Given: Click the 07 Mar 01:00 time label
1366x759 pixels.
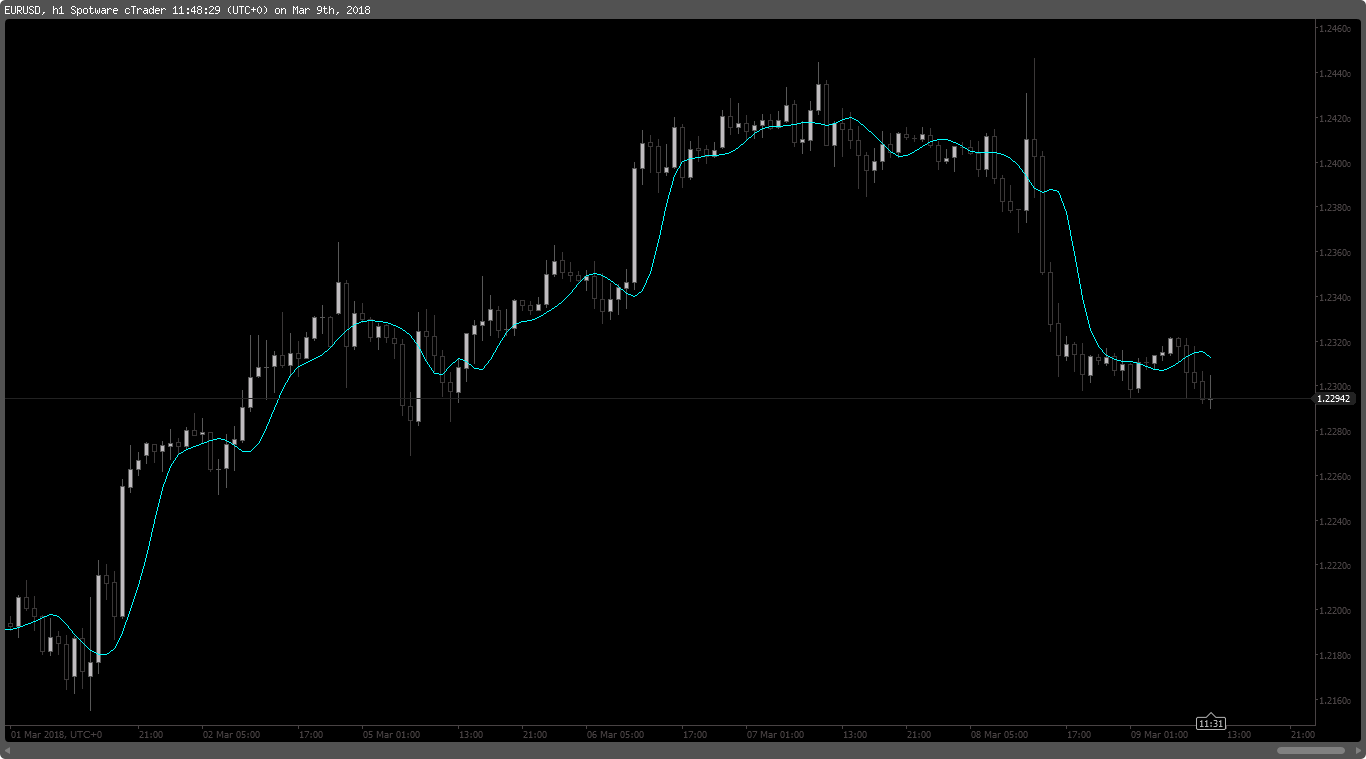Looking at the screenshot, I should (775, 735).
